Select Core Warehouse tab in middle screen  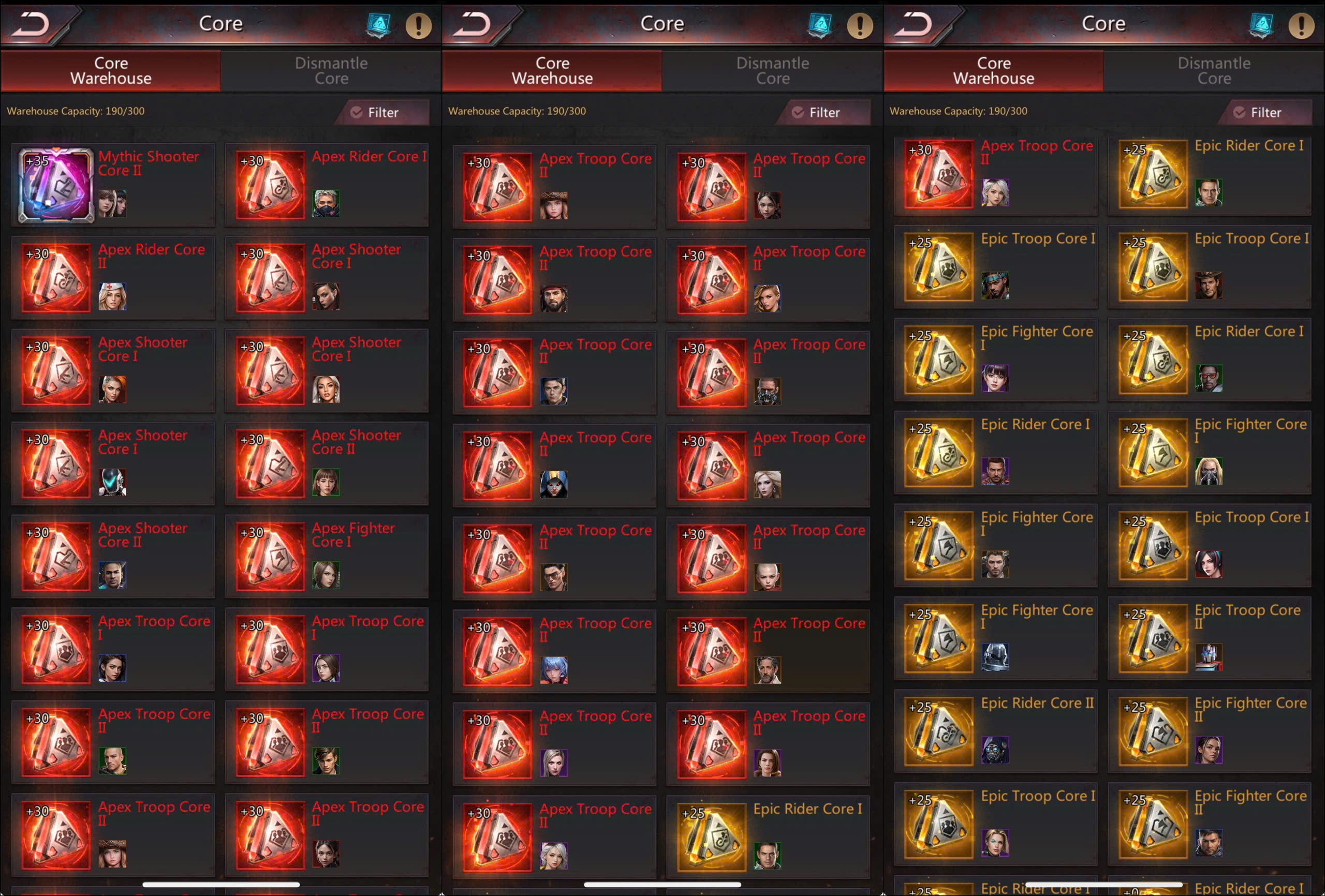(552, 71)
